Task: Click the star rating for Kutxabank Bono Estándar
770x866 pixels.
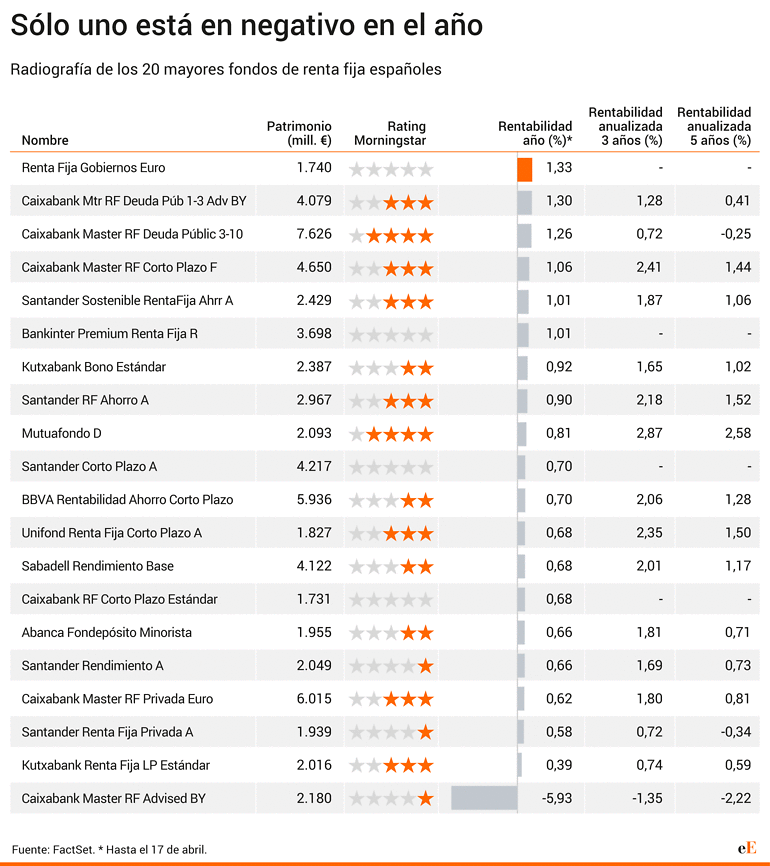Action: click(x=391, y=368)
